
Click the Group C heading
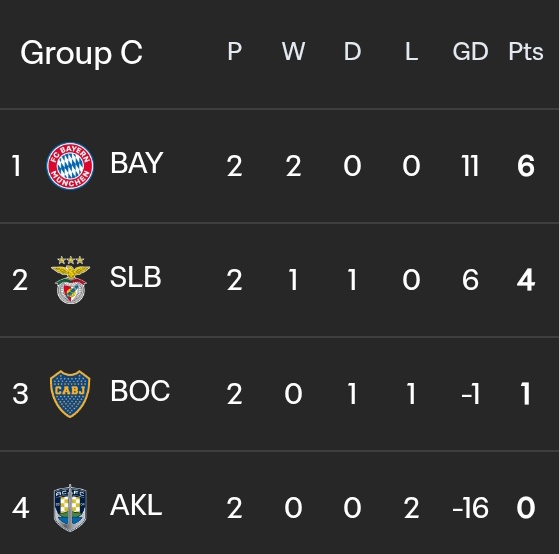point(82,53)
